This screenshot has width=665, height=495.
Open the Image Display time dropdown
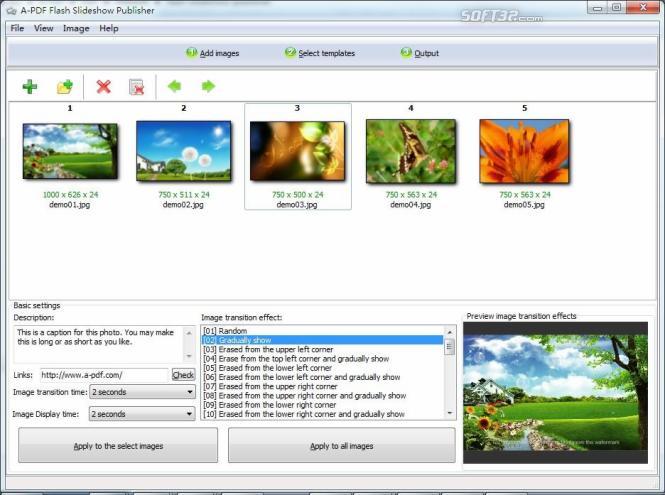click(142, 414)
